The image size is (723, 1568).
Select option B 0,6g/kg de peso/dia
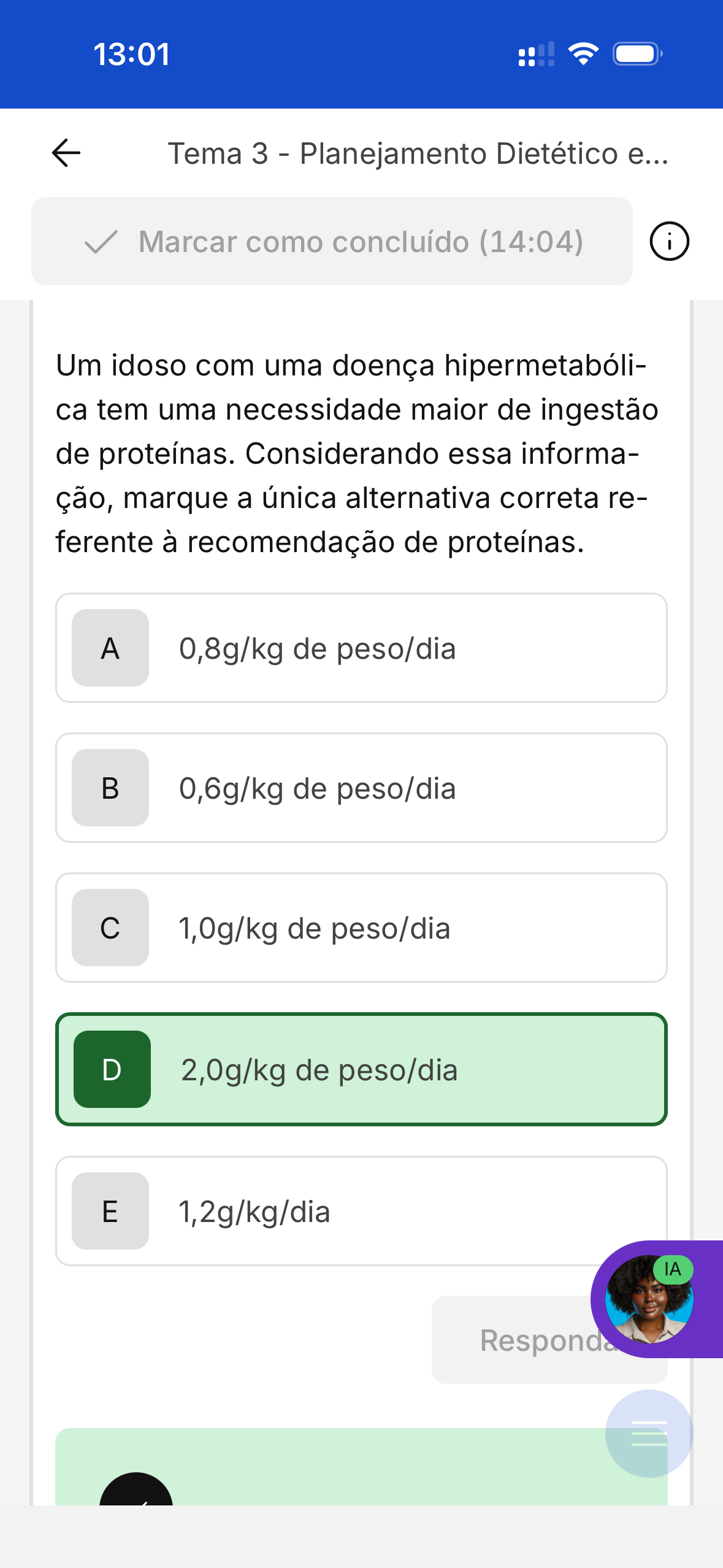(361, 788)
